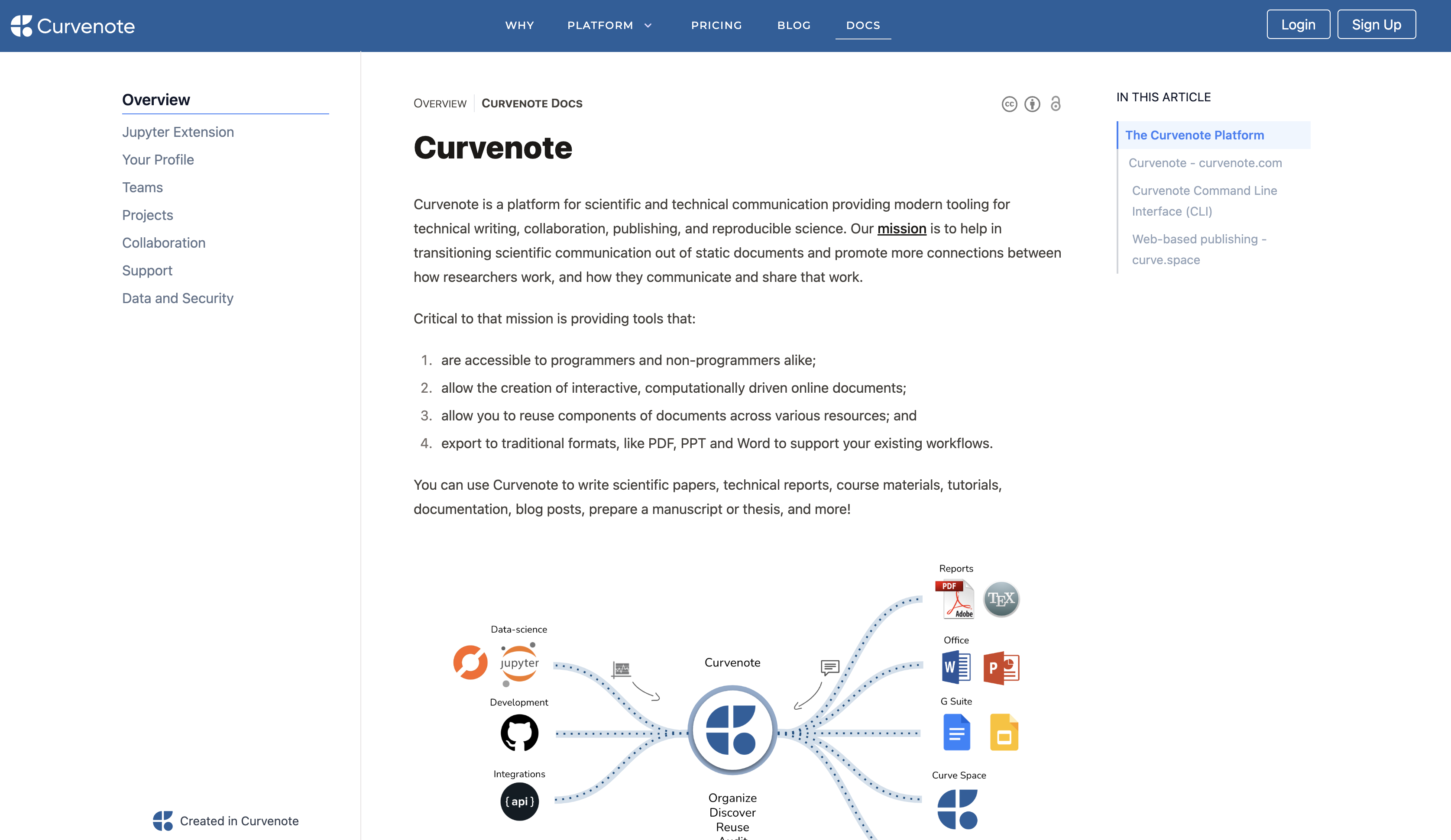Screen dimensions: 1451x840
Task: Click the Sign Up button top right
Action: pyautogui.click(x=1376, y=24)
